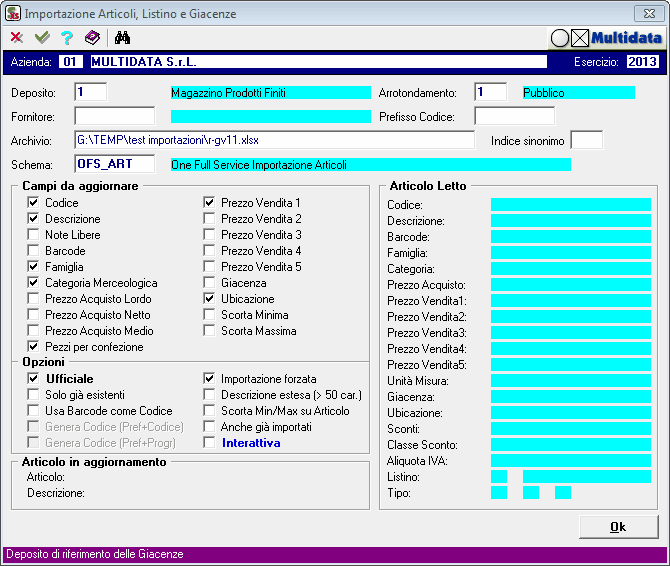Click the Azienda code field 01
This screenshot has height=566, width=670.
(71, 62)
